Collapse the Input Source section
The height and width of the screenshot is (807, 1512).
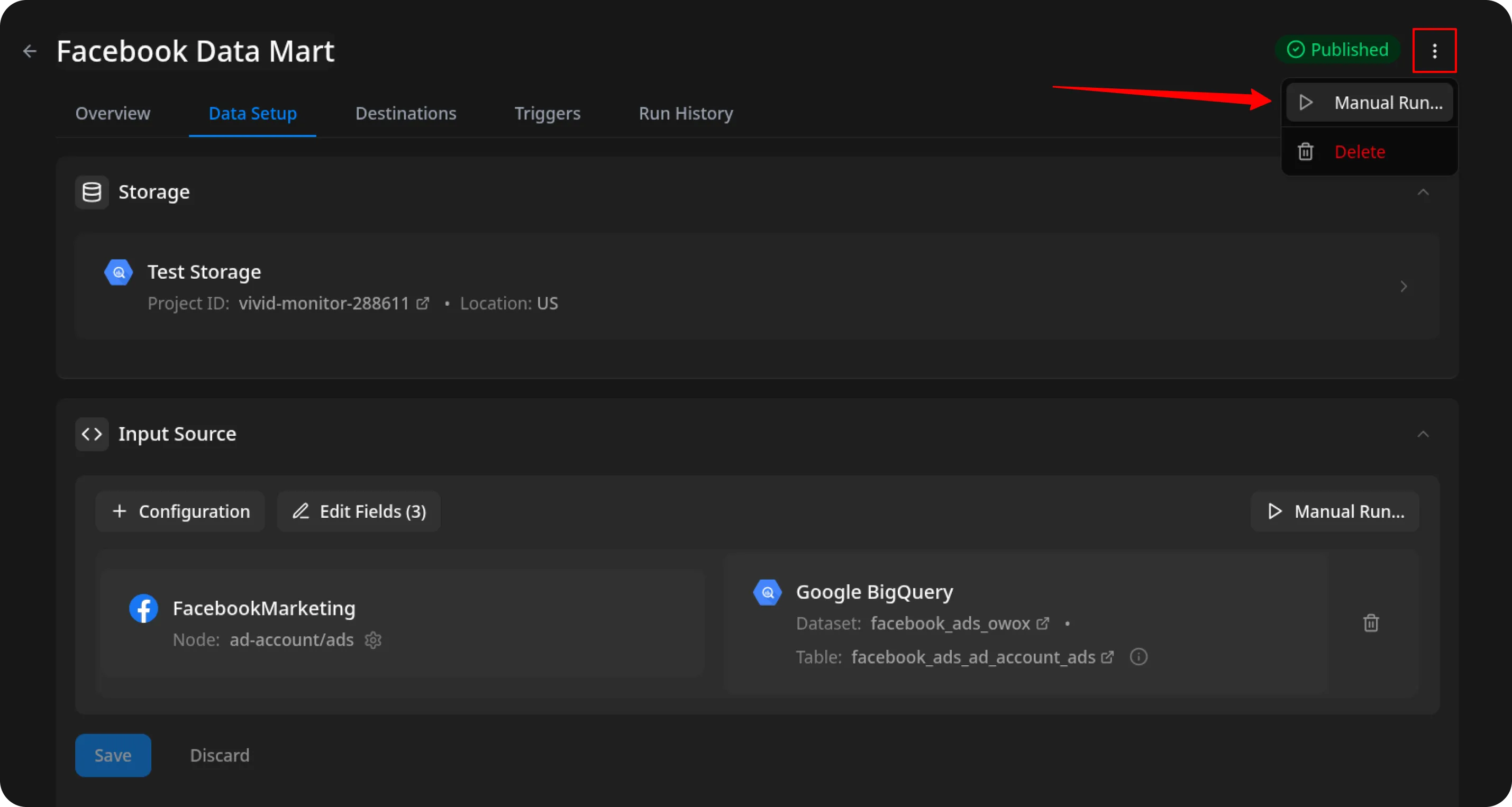click(x=1424, y=434)
